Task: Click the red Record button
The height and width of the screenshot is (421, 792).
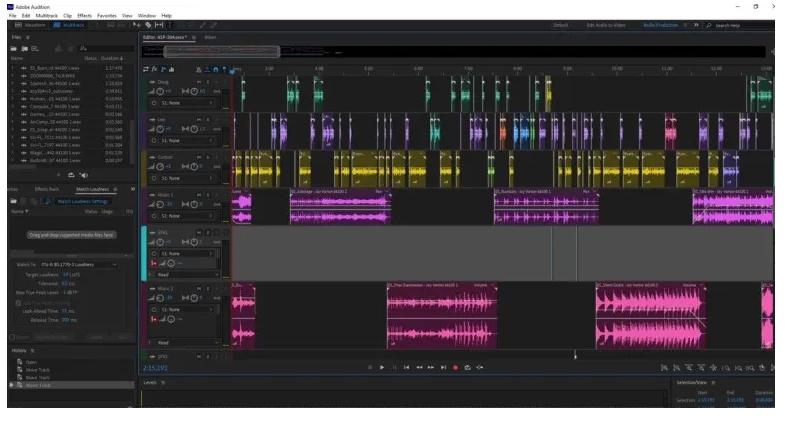Action: click(x=455, y=368)
